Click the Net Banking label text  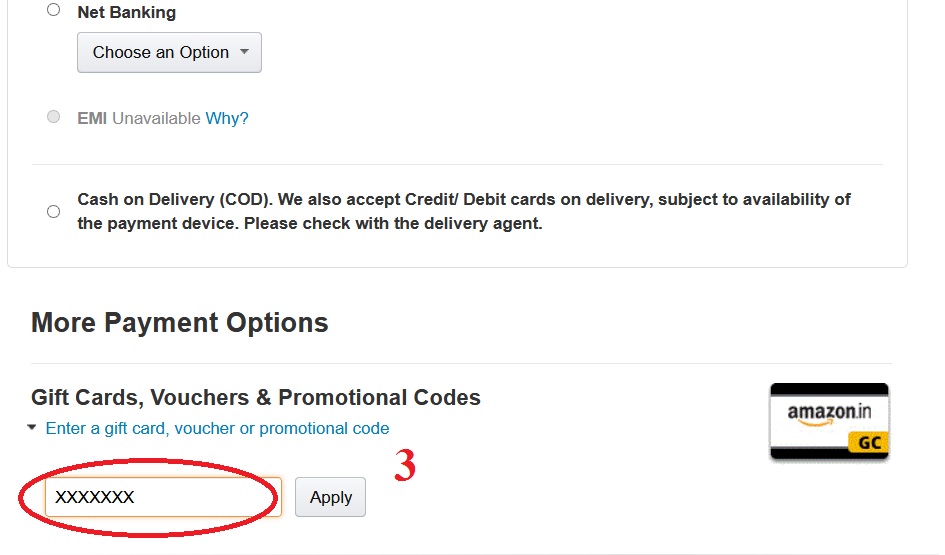point(126,13)
